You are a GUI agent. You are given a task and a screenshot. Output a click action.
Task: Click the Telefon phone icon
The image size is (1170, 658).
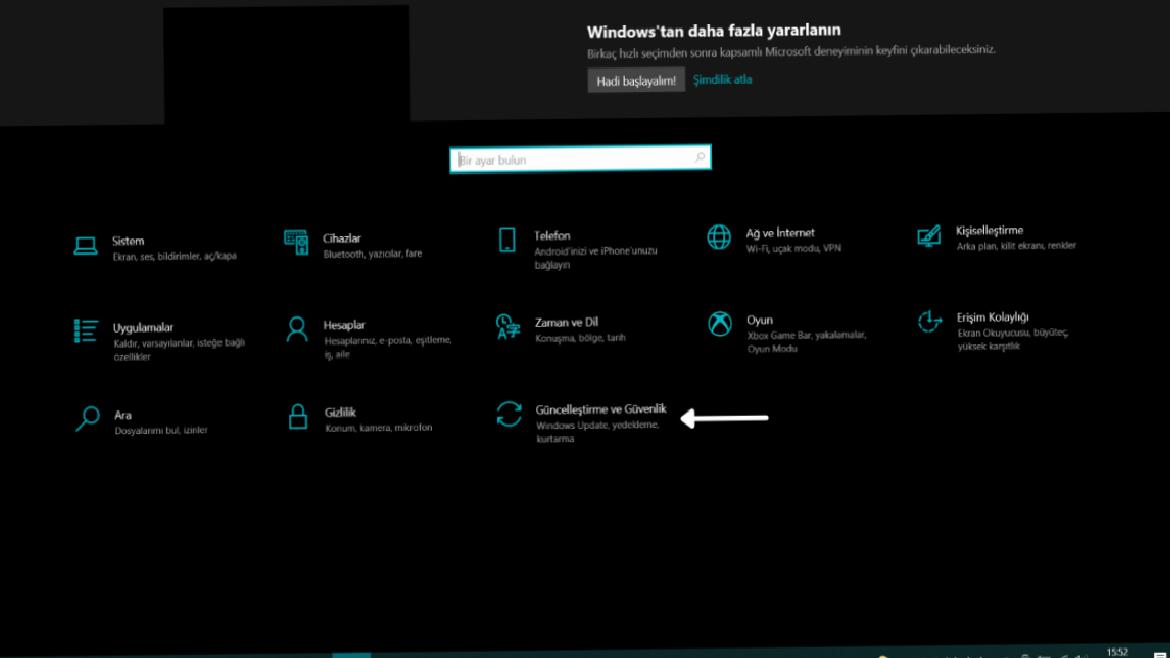point(507,240)
